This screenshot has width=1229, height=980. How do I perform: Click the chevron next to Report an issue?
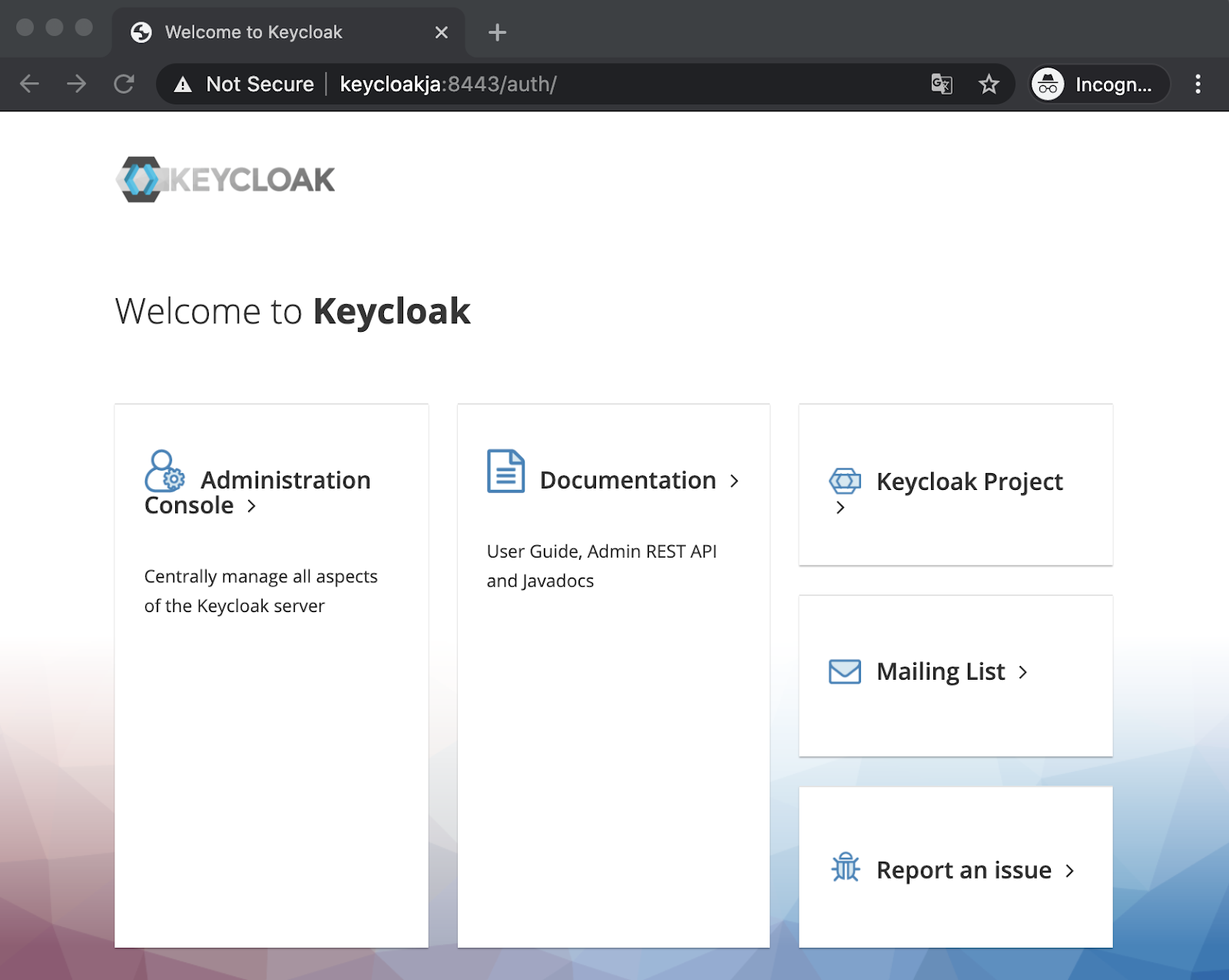click(1069, 870)
